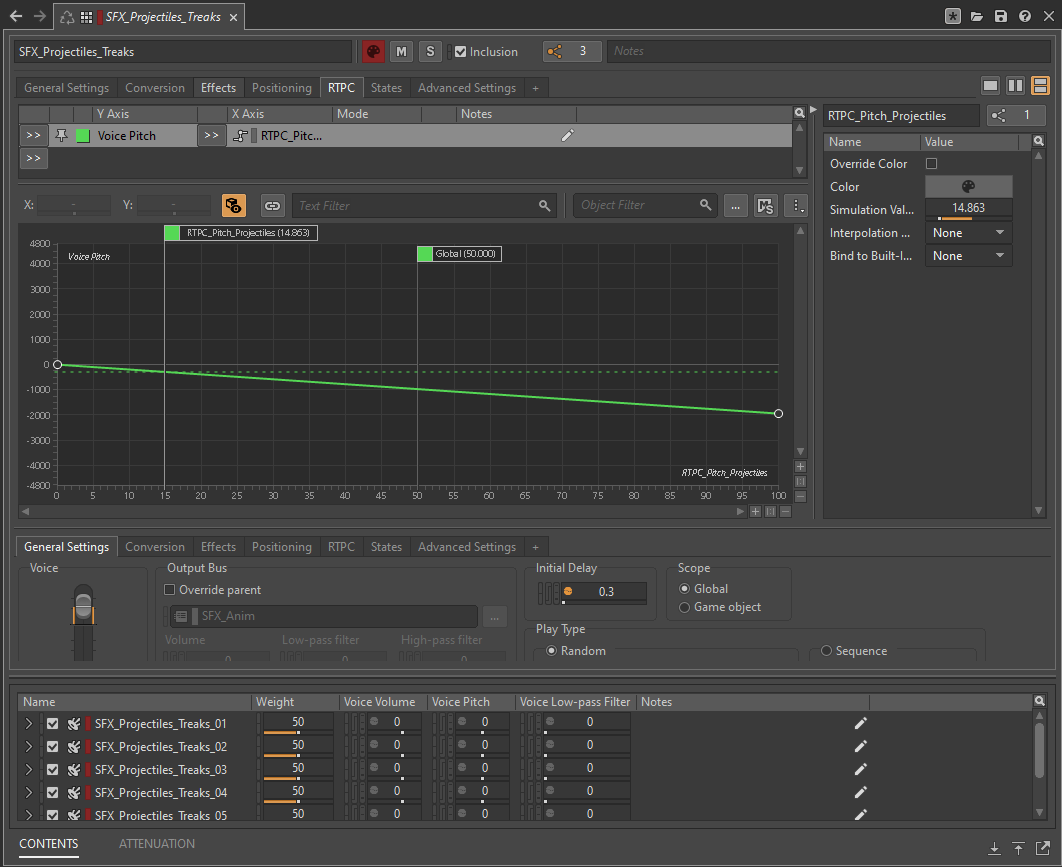Click the references share icon showing 3
The width and height of the screenshot is (1062, 867).
[557, 51]
